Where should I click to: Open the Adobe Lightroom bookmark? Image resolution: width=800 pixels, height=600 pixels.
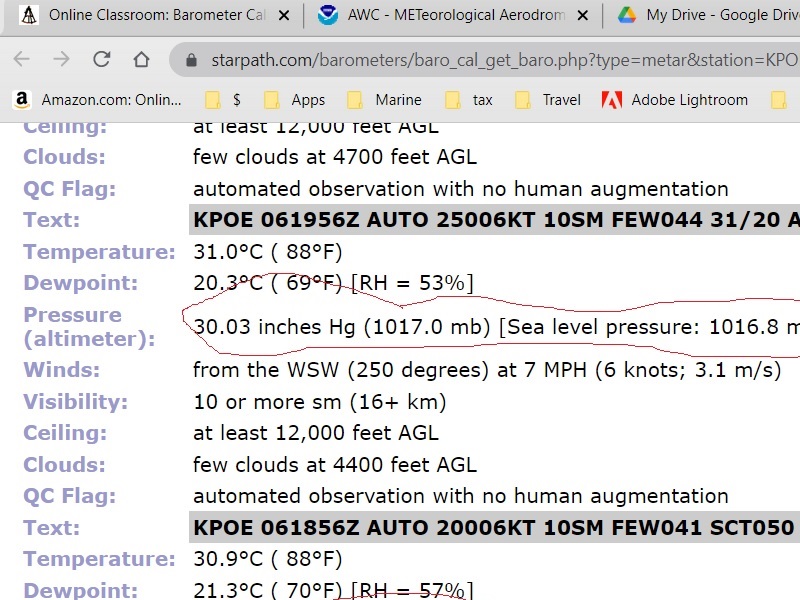tap(674, 99)
